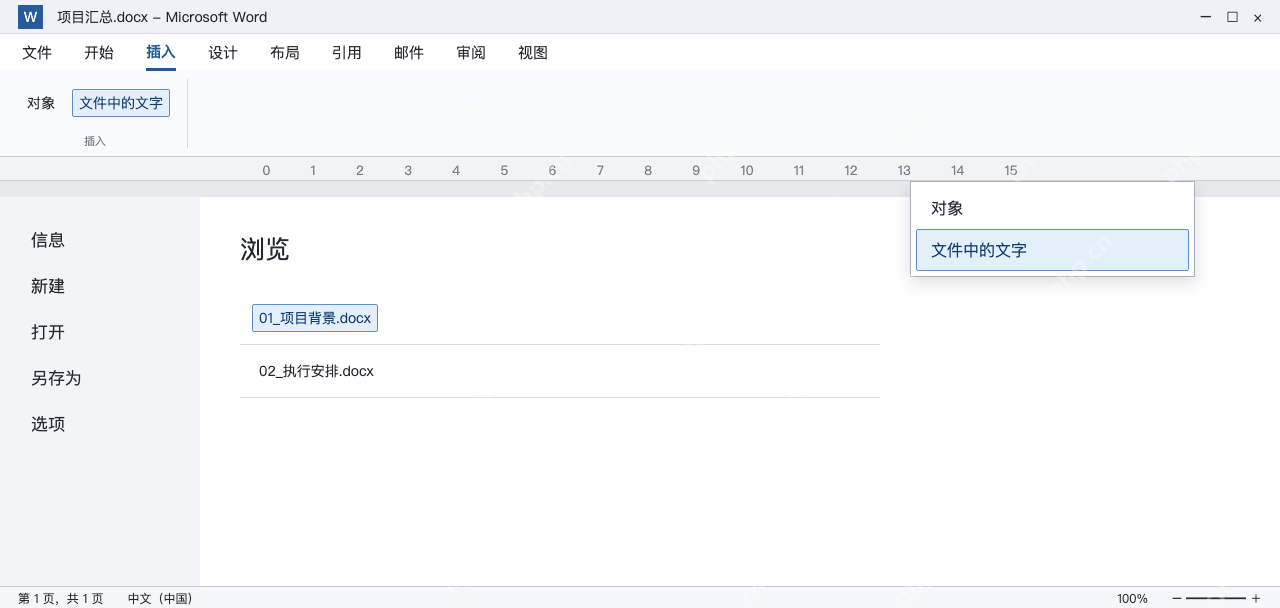Open the 文件 tab
This screenshot has width=1280, height=608.
pyautogui.click(x=37, y=53)
